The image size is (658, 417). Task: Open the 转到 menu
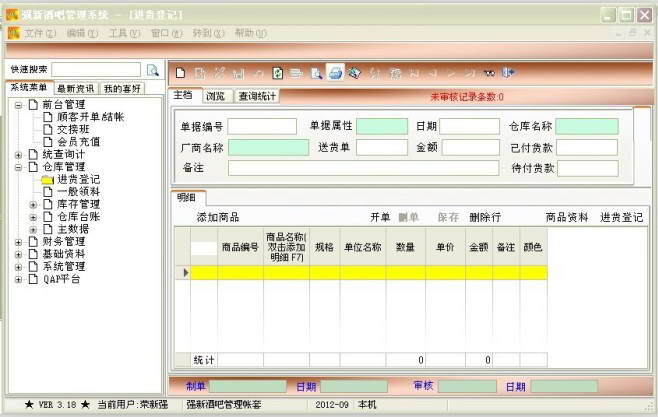[x=209, y=33]
